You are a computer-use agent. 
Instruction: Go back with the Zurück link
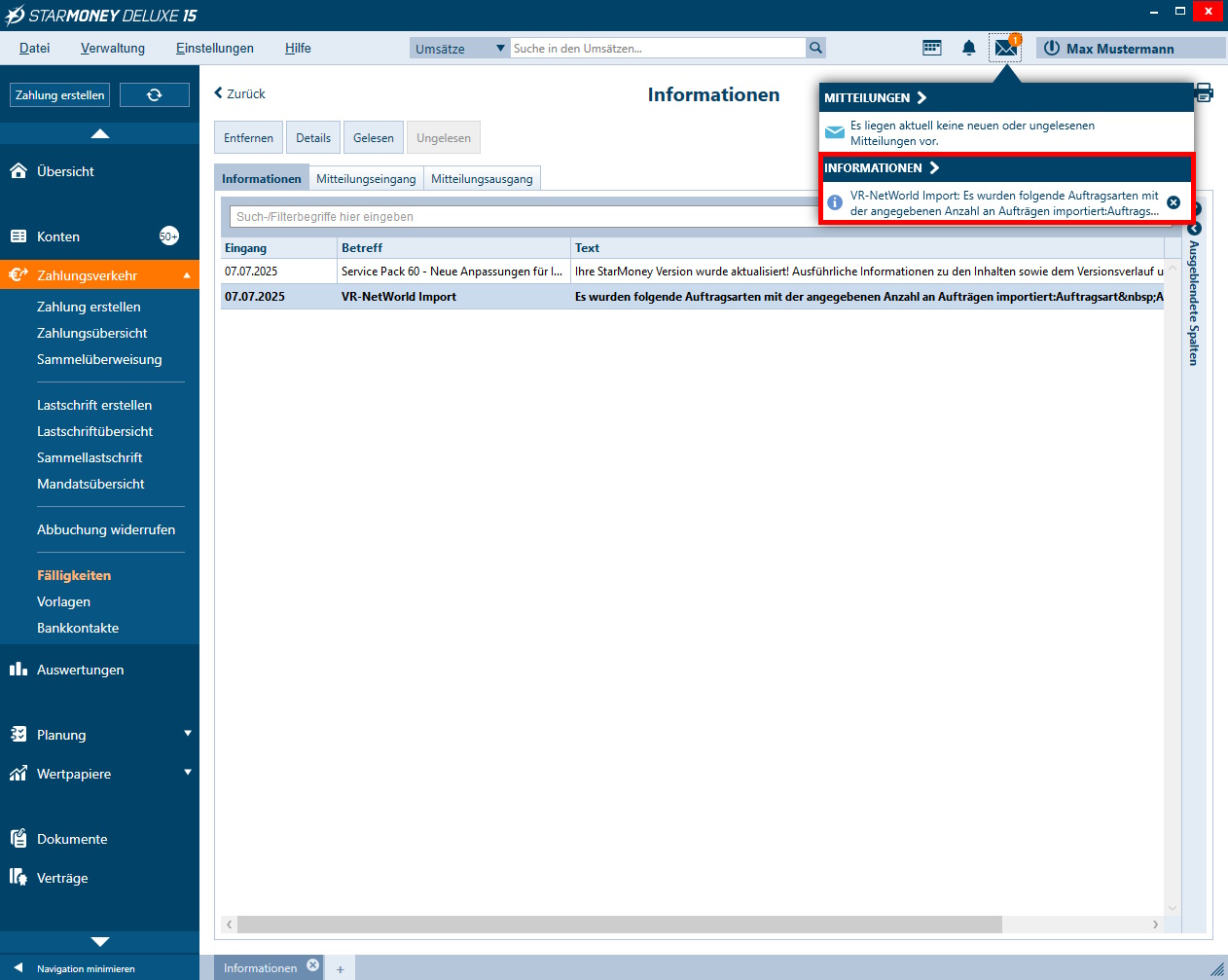[x=239, y=93]
